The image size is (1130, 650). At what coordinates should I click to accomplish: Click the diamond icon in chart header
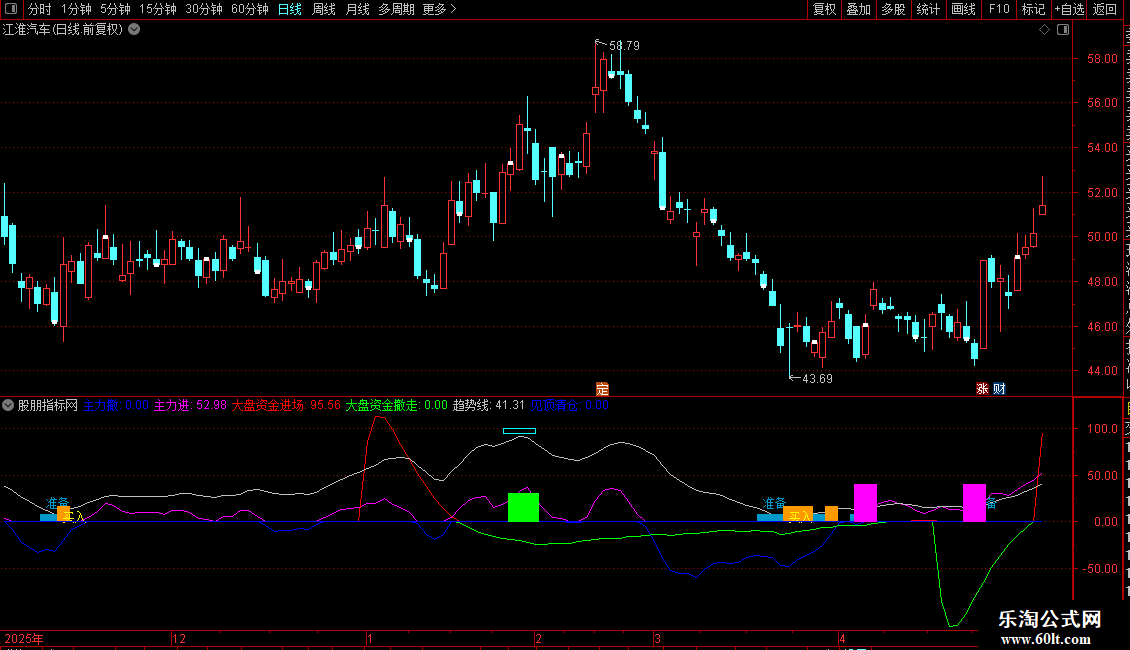pyautogui.click(x=1044, y=30)
